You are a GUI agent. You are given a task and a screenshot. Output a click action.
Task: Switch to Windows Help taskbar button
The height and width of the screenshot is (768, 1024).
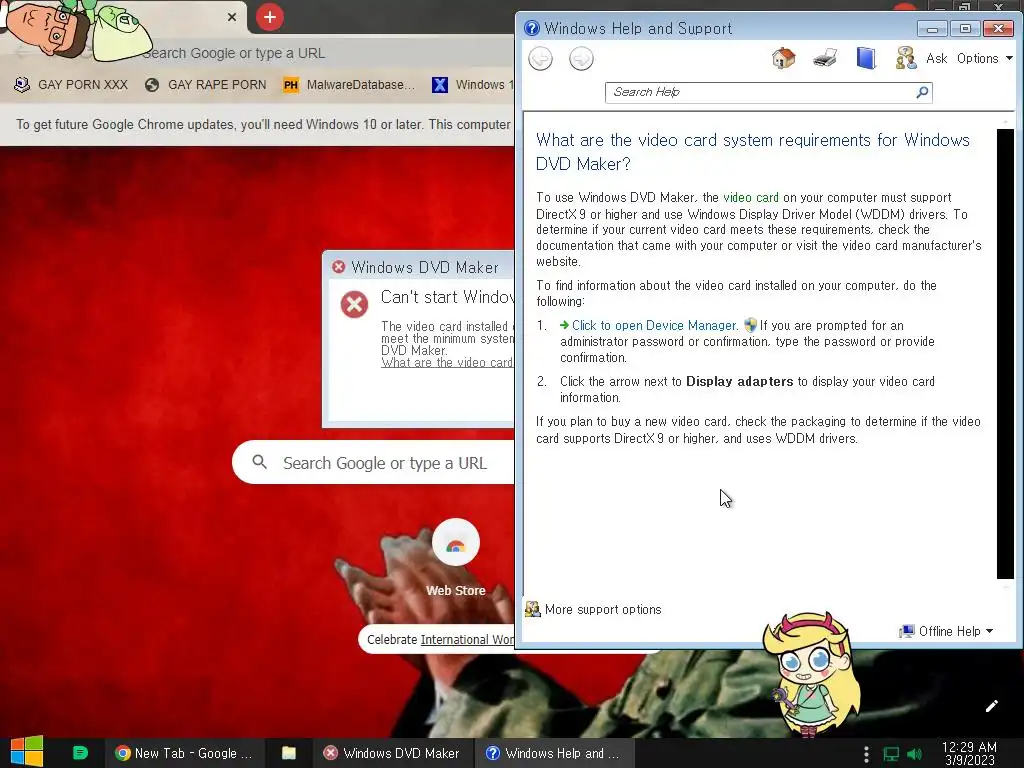click(x=553, y=753)
